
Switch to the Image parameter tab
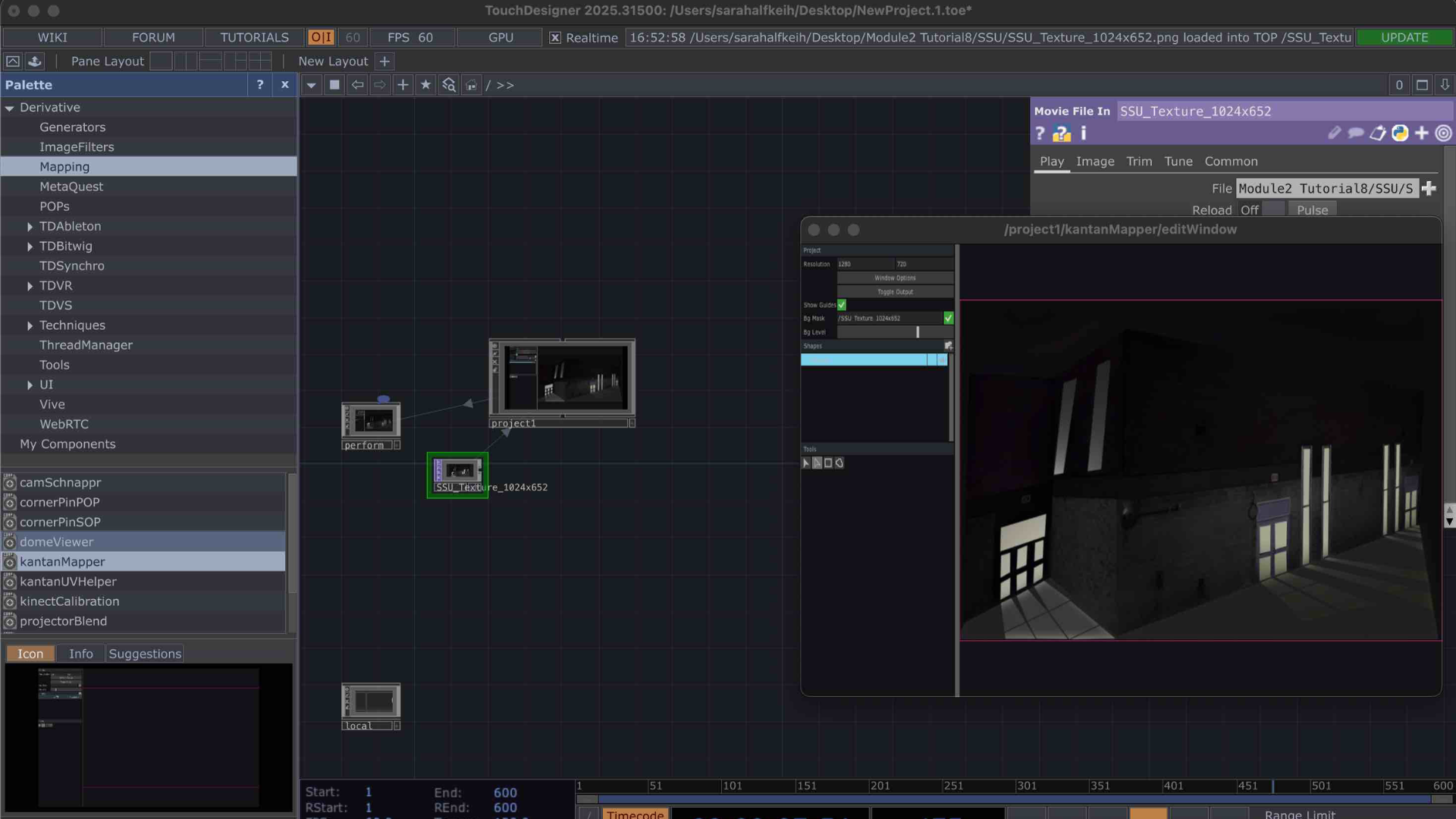1095,162
